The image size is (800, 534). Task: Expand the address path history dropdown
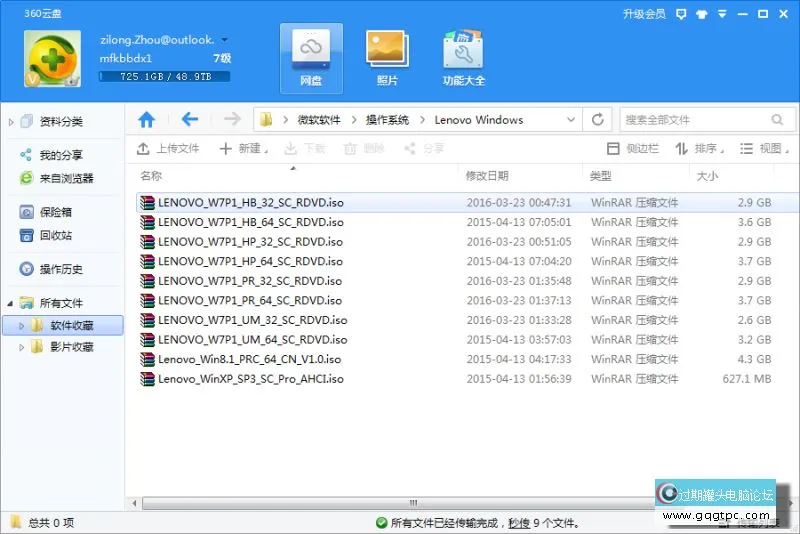click(571, 120)
